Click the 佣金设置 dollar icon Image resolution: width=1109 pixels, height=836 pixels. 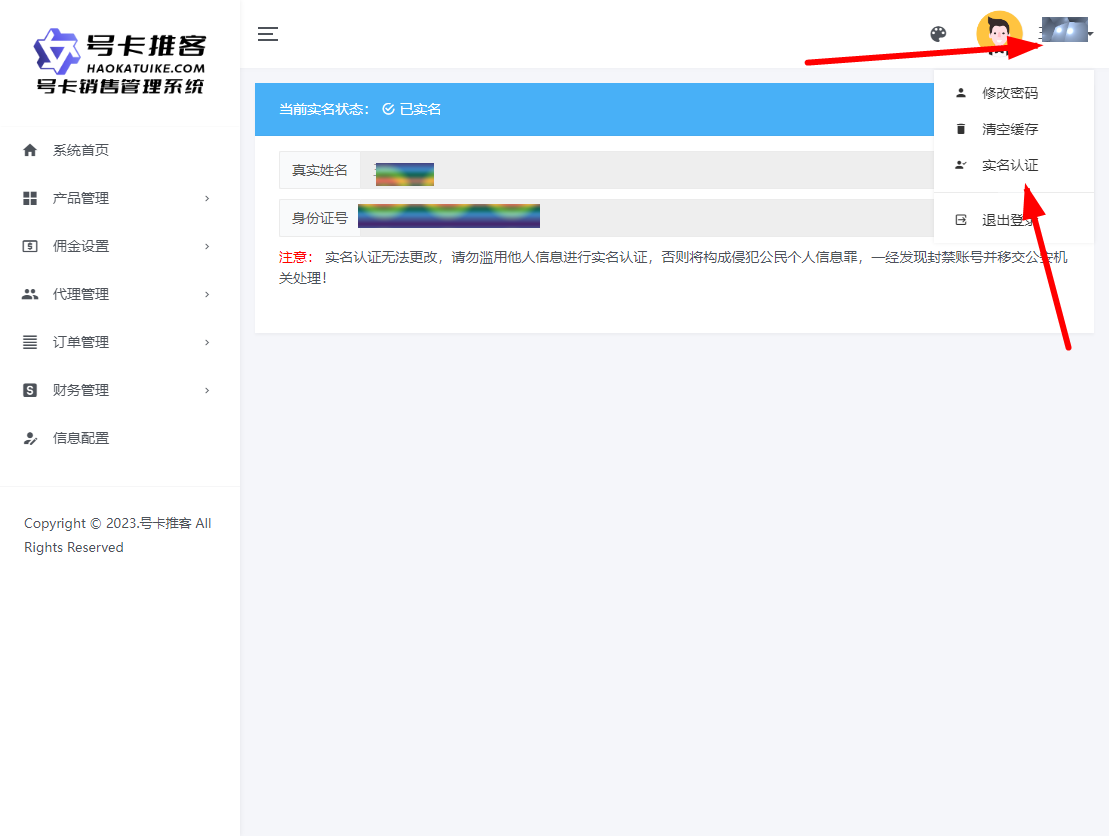(28, 245)
